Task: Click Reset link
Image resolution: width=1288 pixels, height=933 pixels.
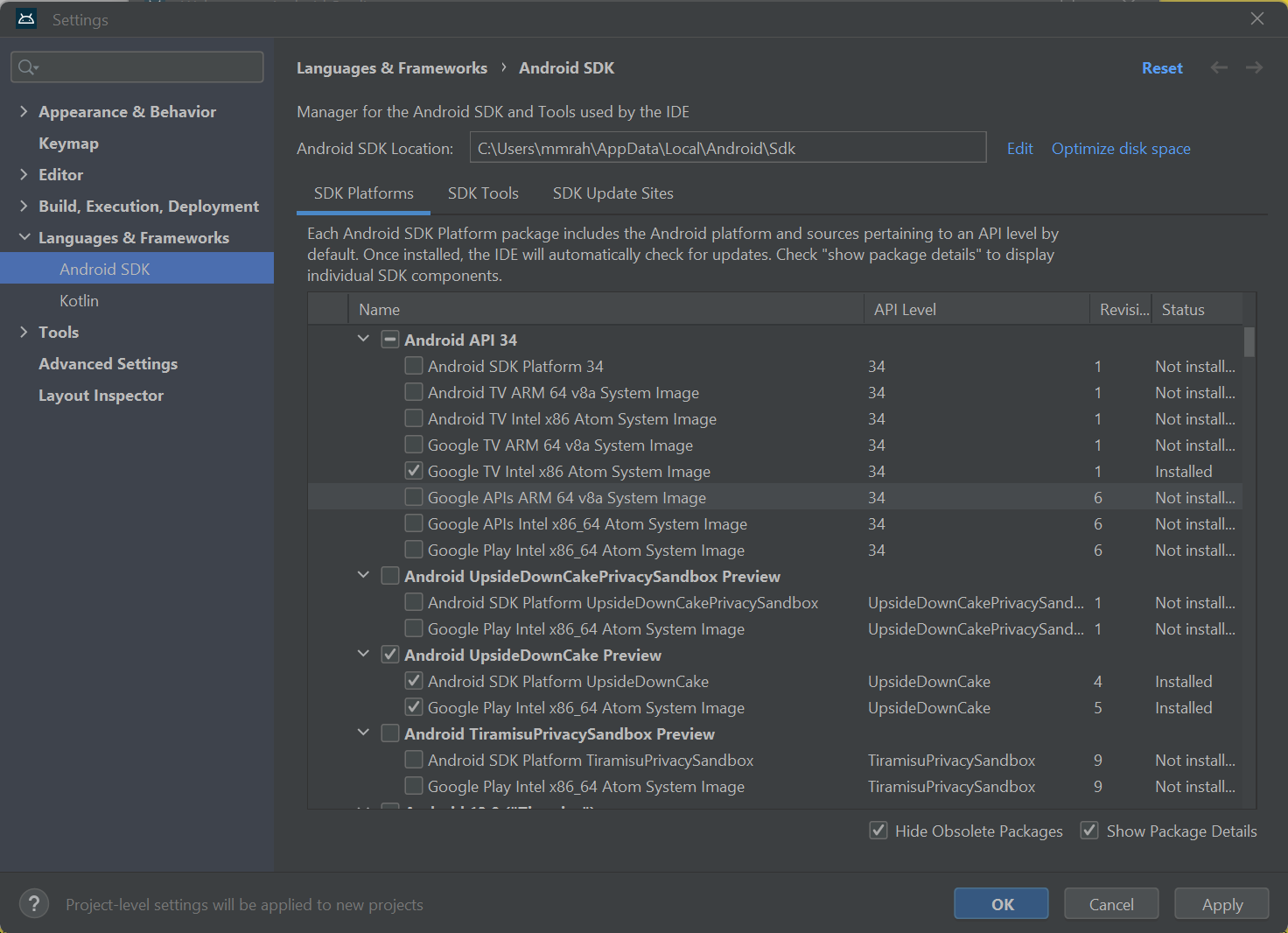Action: point(1162,68)
